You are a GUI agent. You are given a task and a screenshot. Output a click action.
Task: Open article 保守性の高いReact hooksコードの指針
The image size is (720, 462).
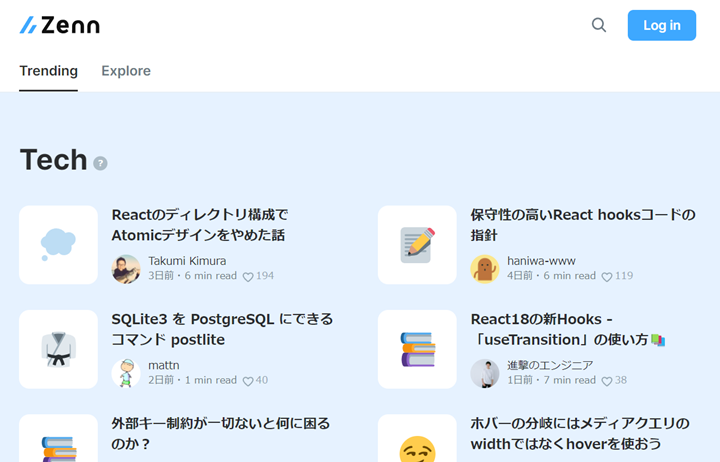583,225
